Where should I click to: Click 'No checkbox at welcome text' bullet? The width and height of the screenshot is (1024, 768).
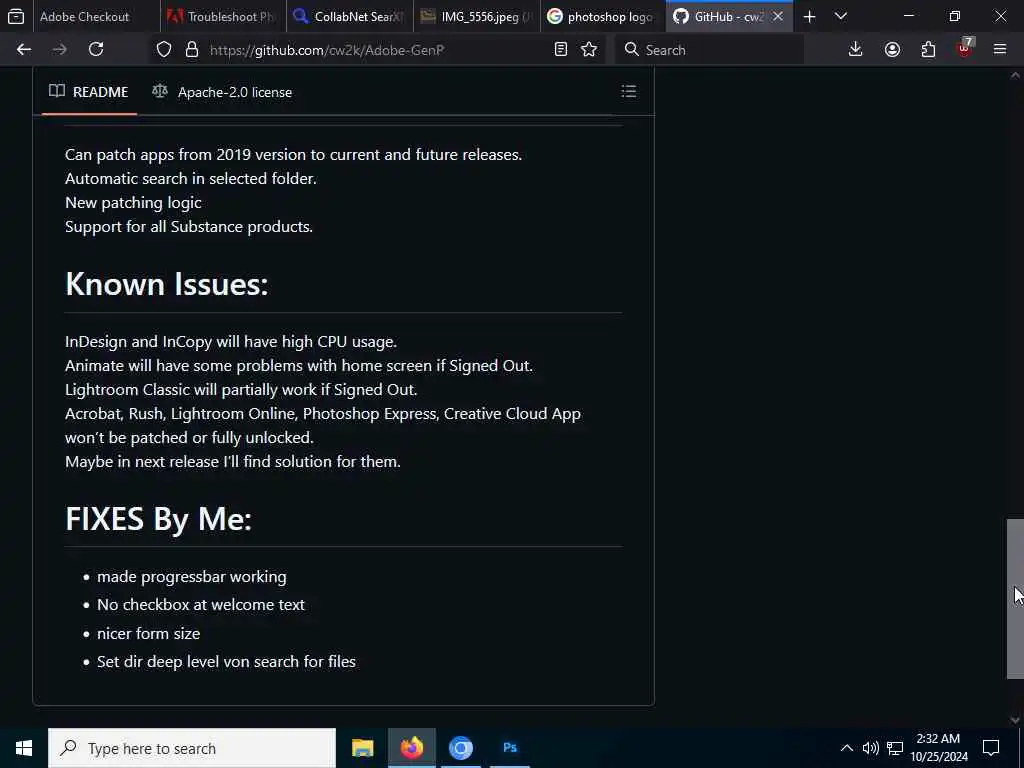[x=200, y=605]
